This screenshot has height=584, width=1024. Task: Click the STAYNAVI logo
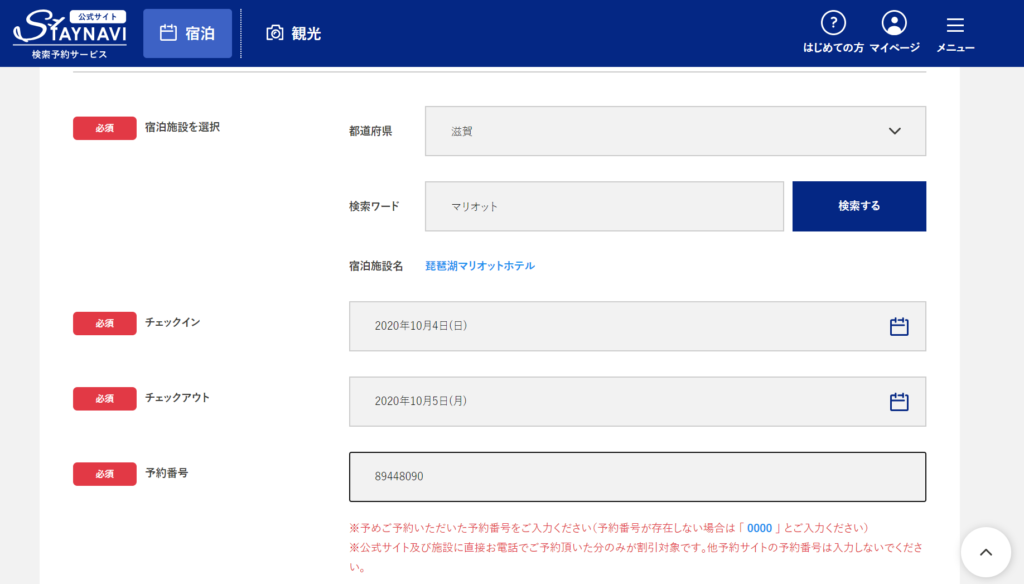[70, 33]
